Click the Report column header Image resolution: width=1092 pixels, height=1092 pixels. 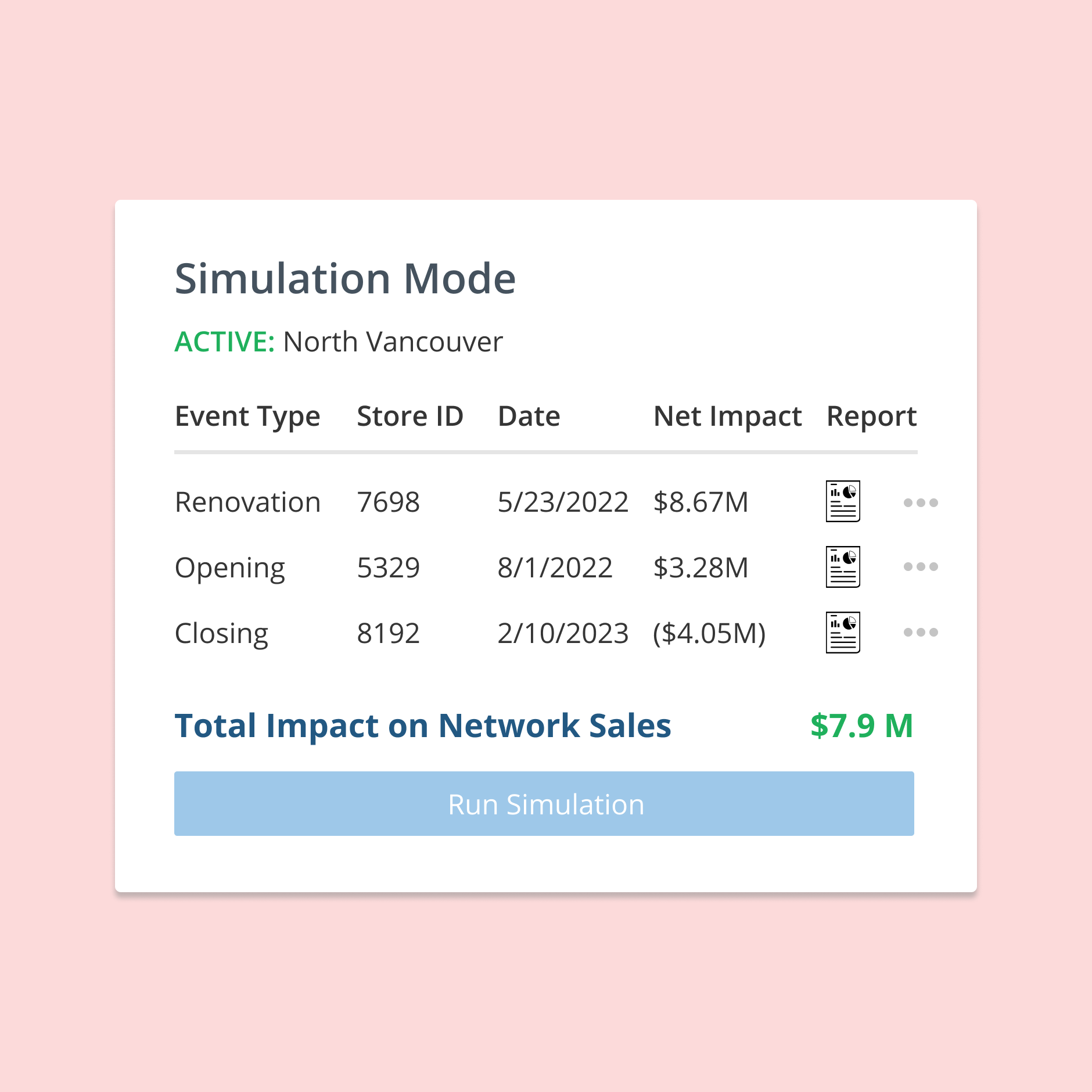tap(871, 416)
